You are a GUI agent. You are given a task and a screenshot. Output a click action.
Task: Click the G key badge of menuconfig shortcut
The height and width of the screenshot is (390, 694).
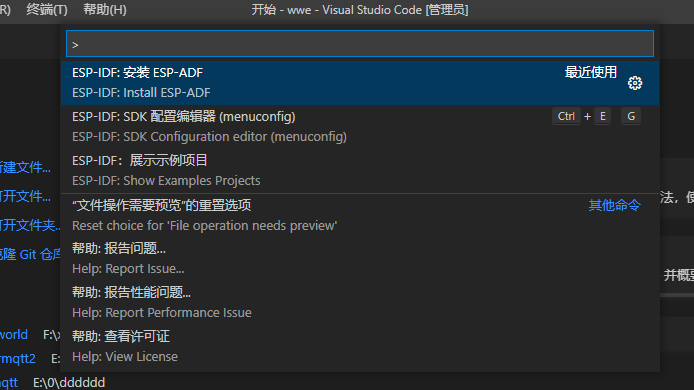coord(631,116)
